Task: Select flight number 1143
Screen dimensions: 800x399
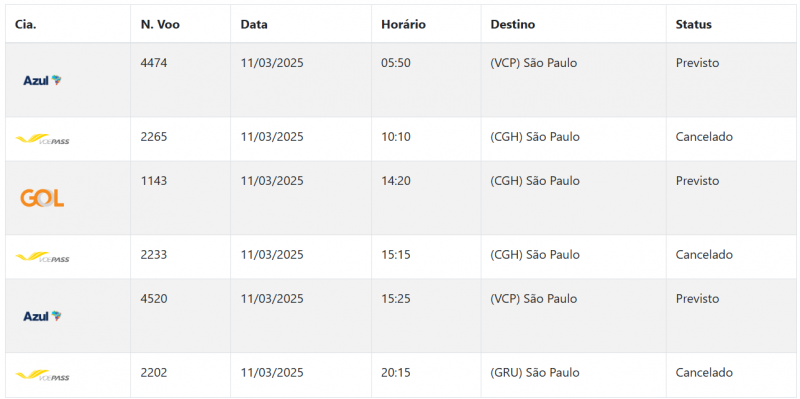Action: tap(154, 181)
